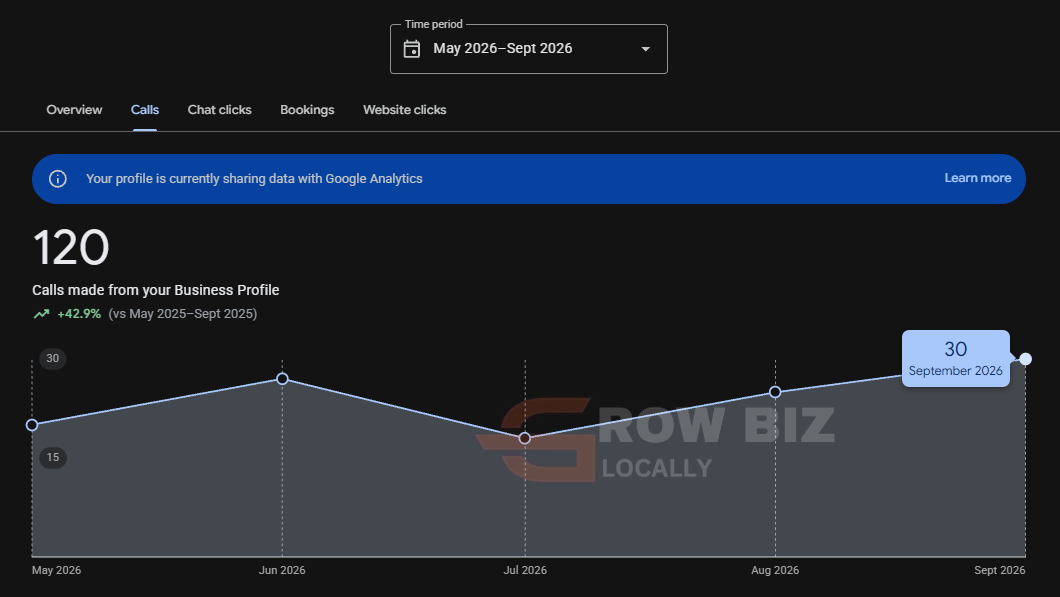1060x597 pixels.
Task: Select the May 2026 data point on chart
Action: point(32,425)
